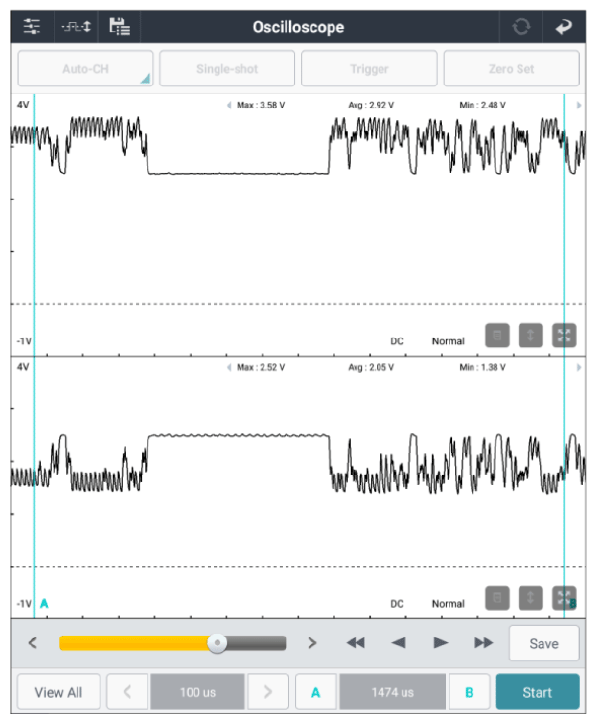This screenshot has width=596, height=723.
Task: Click the yellow playback position slider
Action: coord(173,643)
